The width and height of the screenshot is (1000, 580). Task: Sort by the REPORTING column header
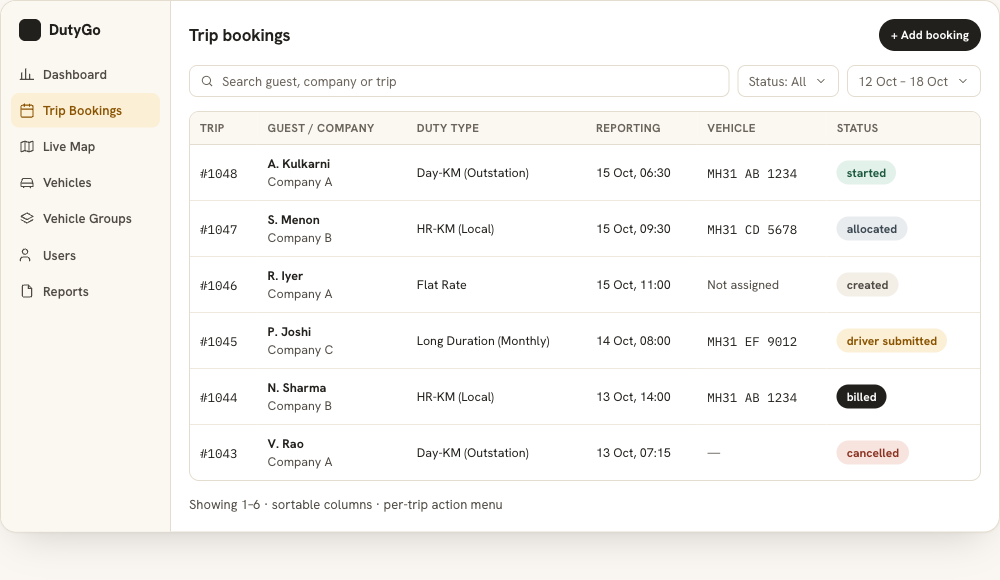pyautogui.click(x=628, y=128)
